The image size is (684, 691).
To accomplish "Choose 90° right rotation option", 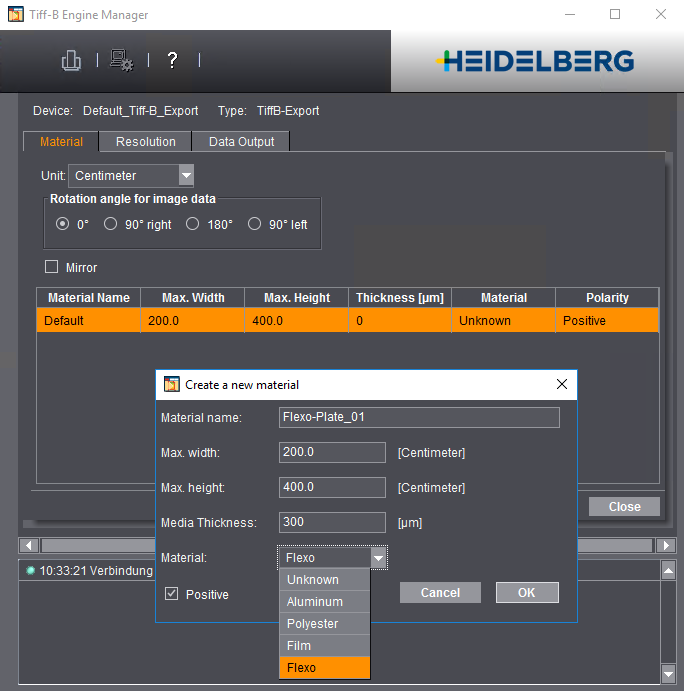I will pyautogui.click(x=111, y=224).
